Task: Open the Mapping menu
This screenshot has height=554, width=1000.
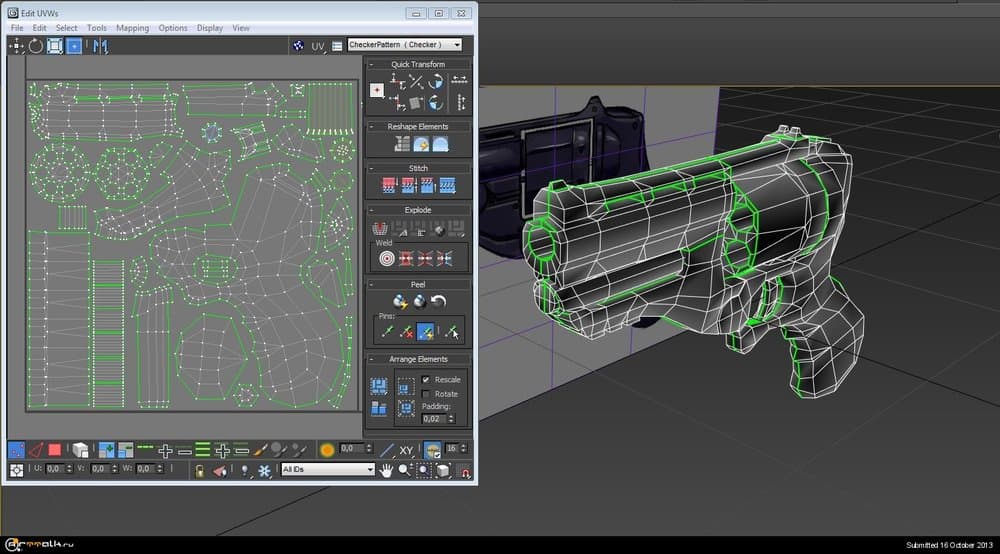Action: [x=132, y=28]
